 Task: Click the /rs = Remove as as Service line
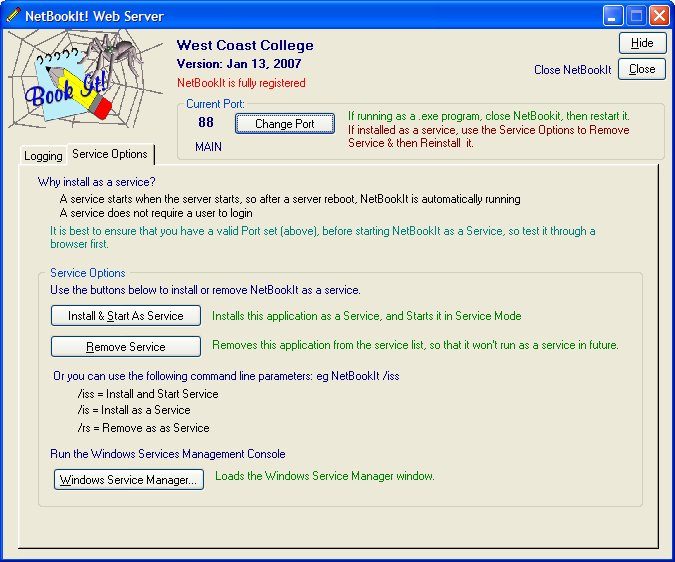coord(143,428)
